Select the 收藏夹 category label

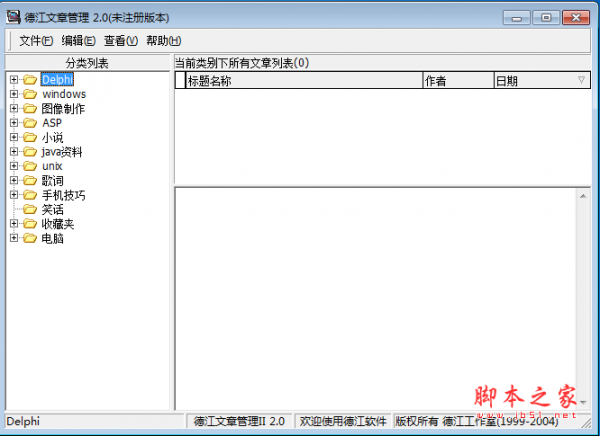58,224
